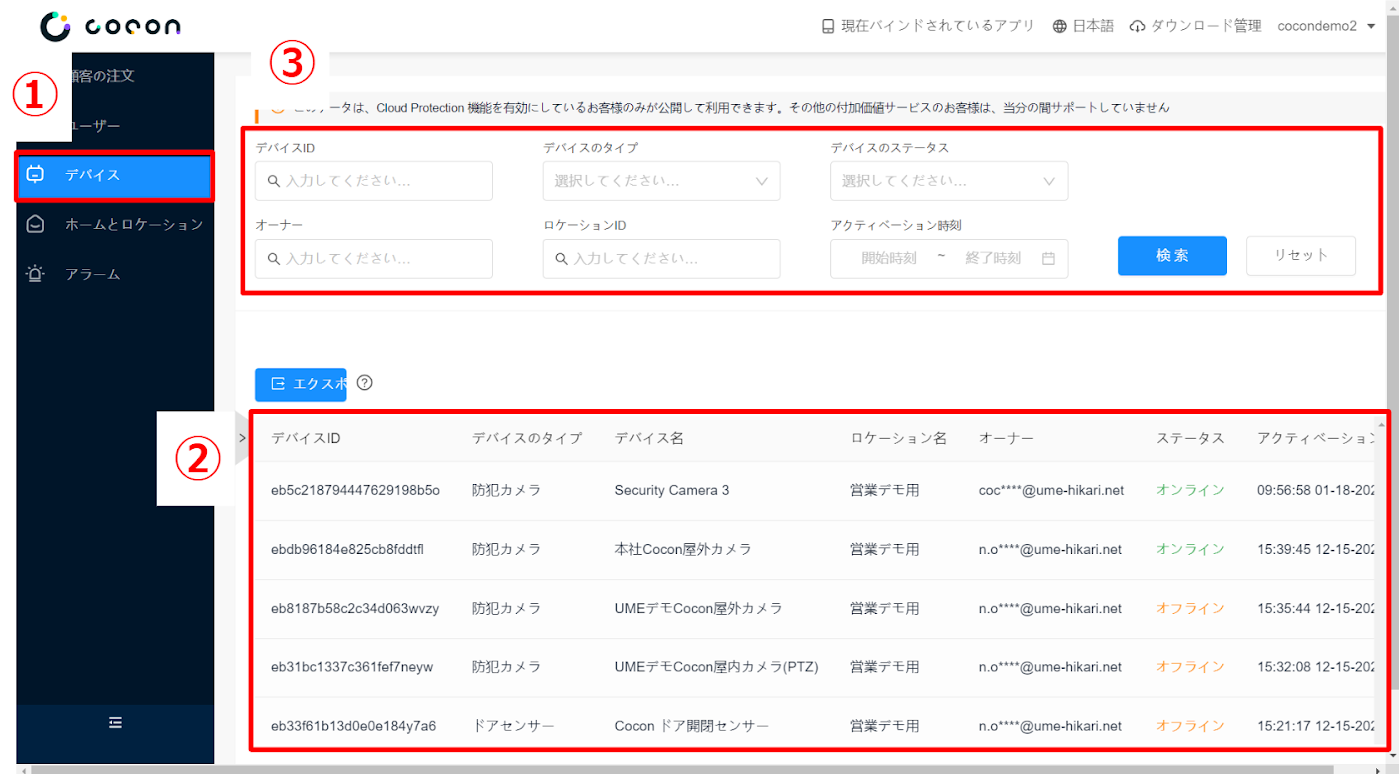Focus the オーナー input field

374,258
